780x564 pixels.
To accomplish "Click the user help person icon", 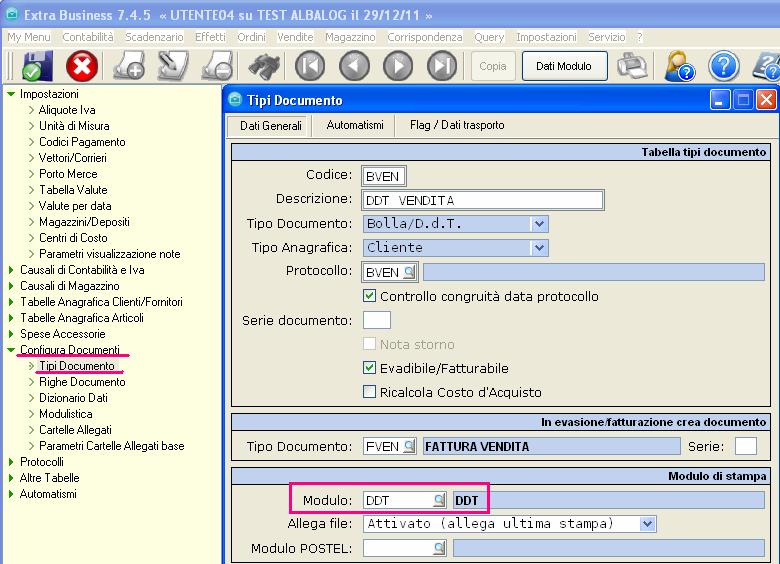I will pyautogui.click(x=680, y=66).
